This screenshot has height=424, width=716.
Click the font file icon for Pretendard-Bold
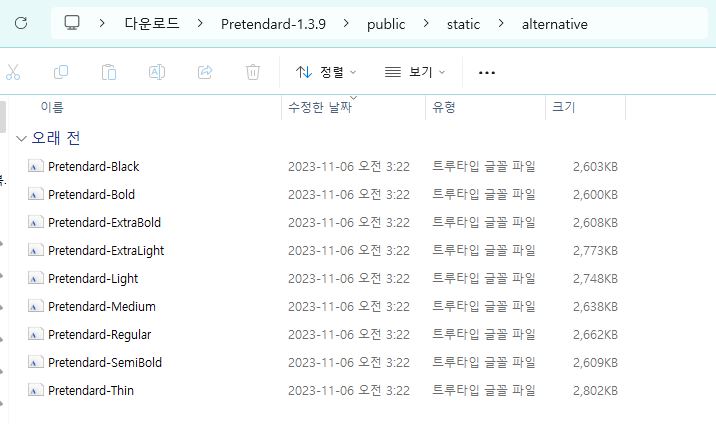click(x=36, y=194)
